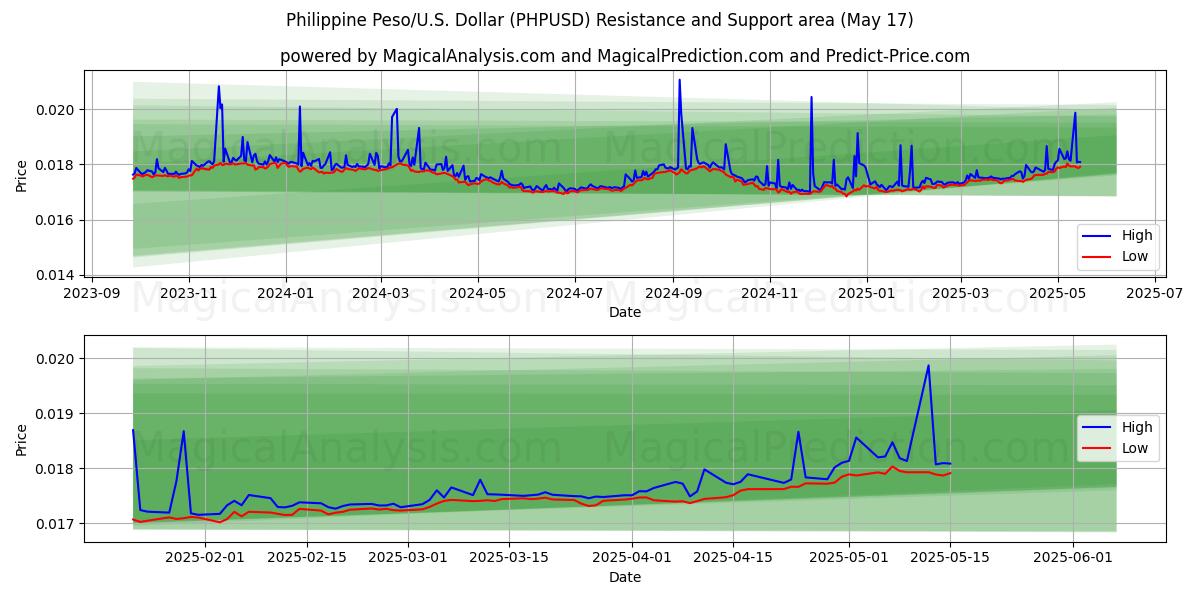Select the upper chart's 'Price' axis label
This screenshot has width=1200, height=600.
pyautogui.click(x=22, y=176)
